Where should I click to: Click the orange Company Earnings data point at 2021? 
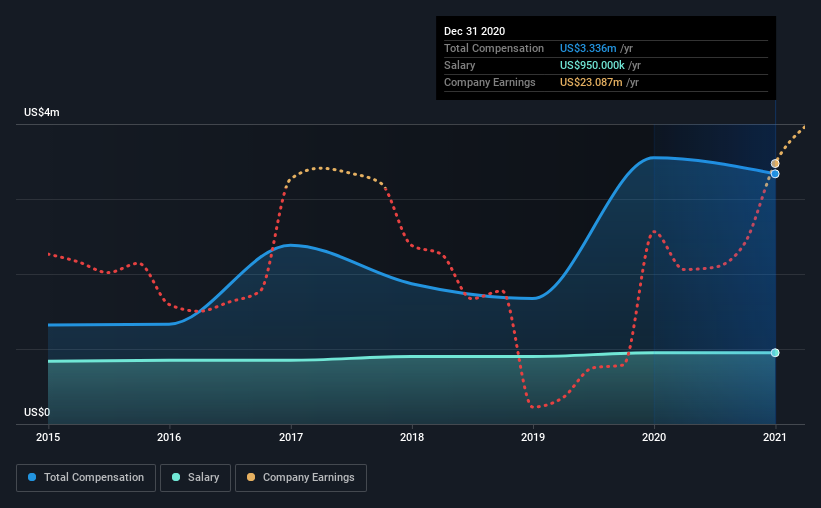(775, 164)
